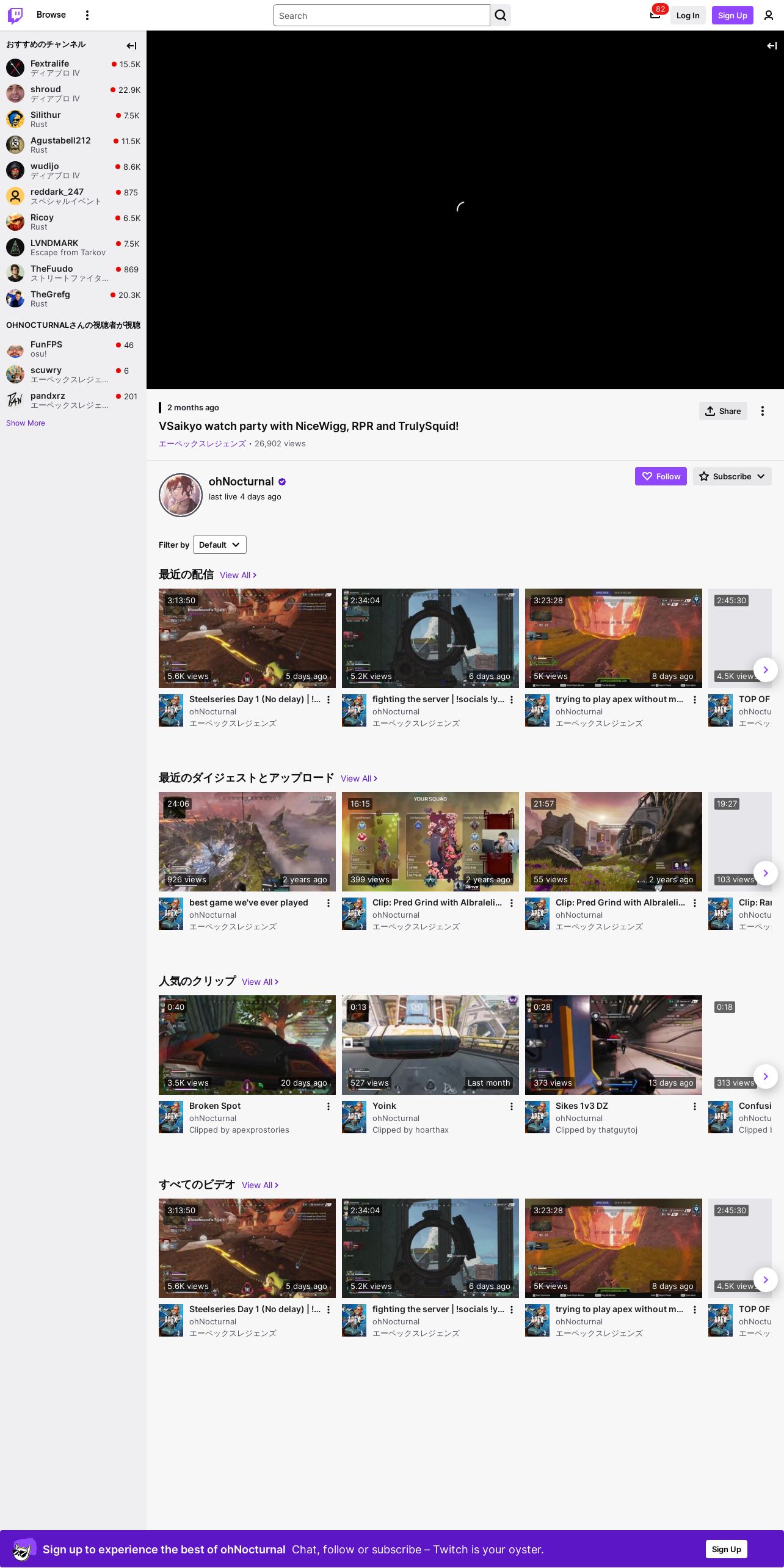Share this video

pyautogui.click(x=723, y=411)
